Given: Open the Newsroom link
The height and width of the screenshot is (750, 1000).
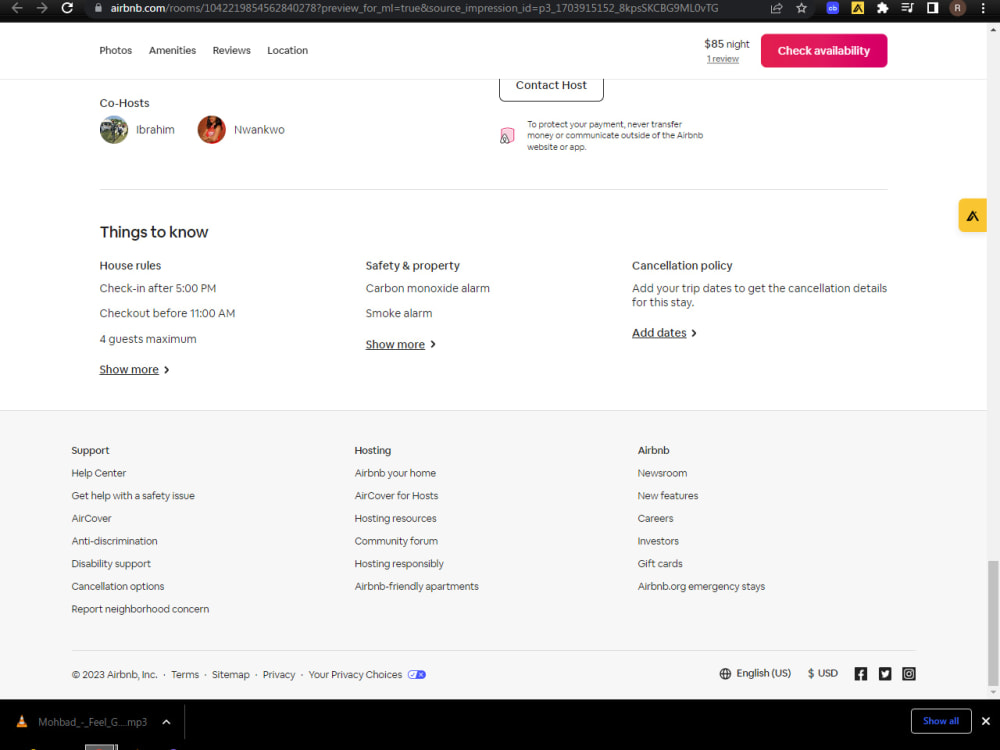Looking at the screenshot, I should (662, 473).
